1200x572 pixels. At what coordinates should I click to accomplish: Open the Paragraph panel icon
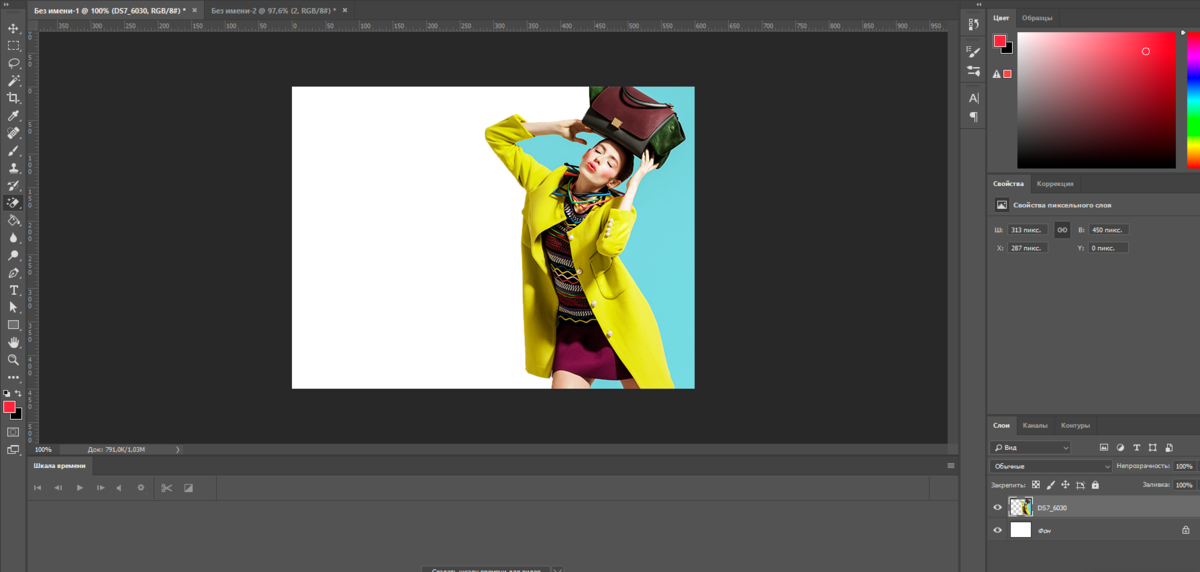pyautogui.click(x=973, y=117)
